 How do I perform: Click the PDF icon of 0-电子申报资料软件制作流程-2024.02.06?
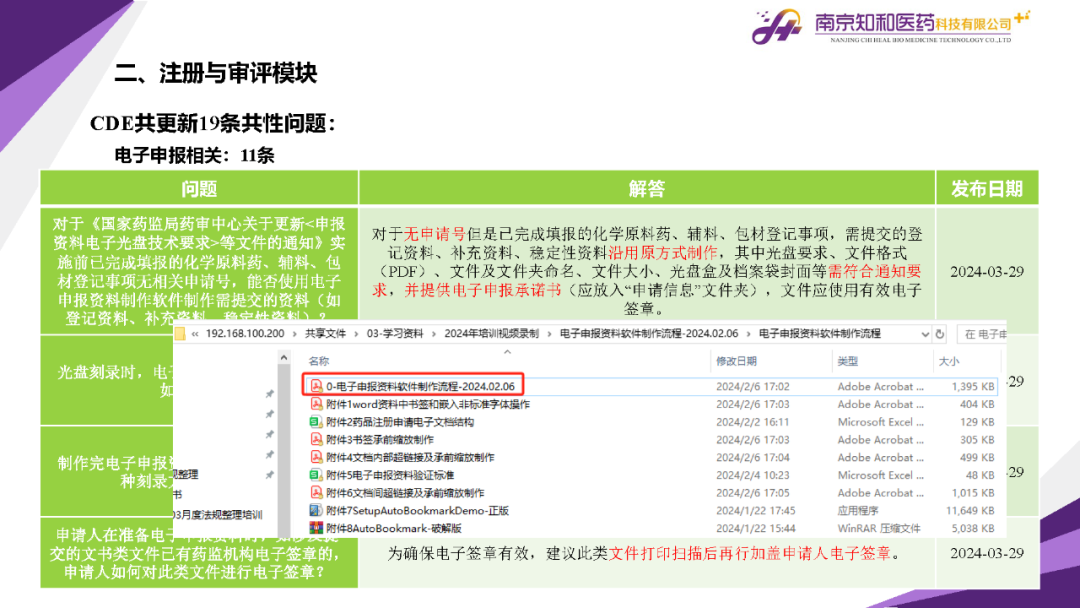coord(315,386)
